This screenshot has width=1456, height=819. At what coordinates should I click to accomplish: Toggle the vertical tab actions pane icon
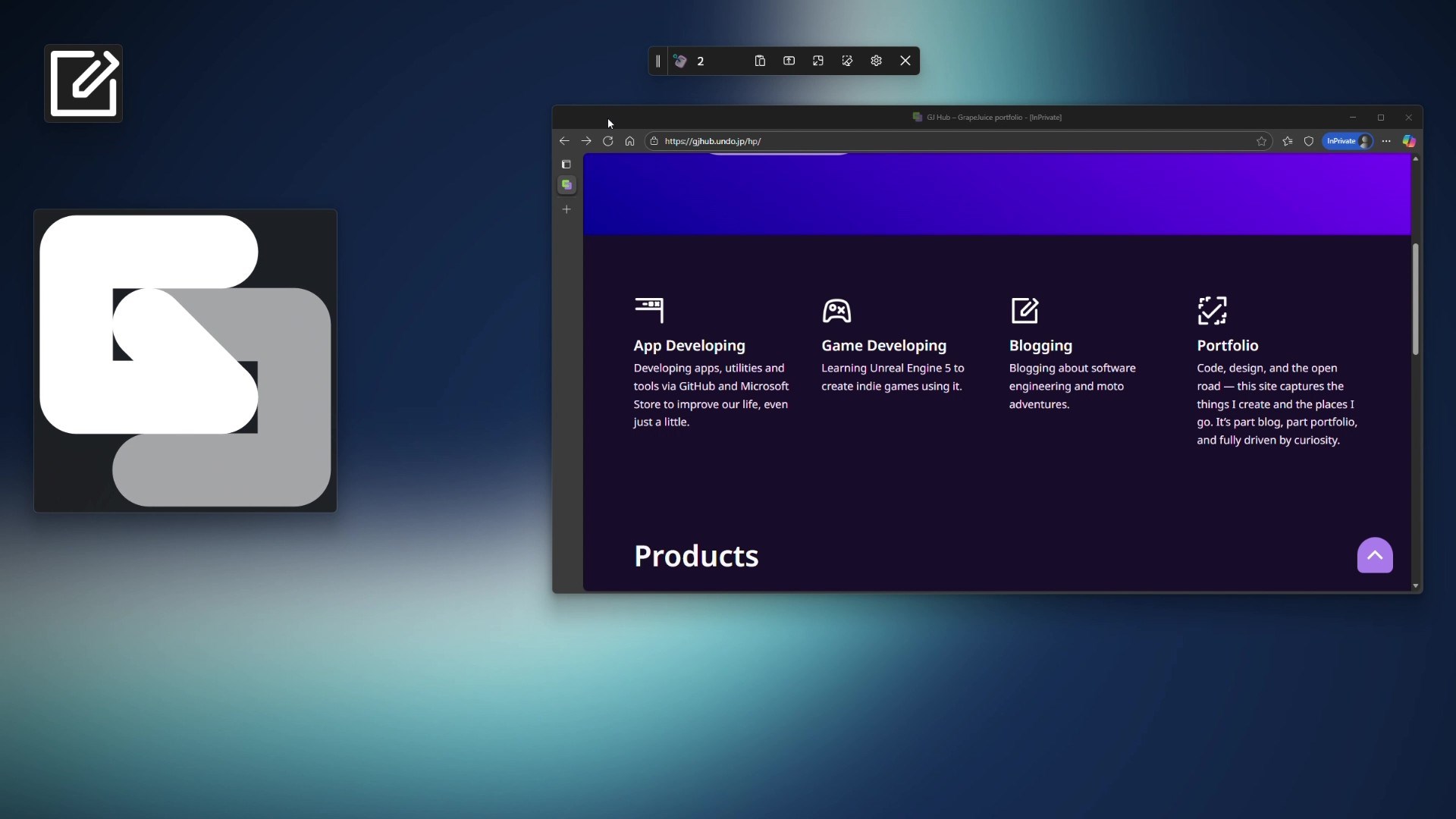tap(566, 165)
